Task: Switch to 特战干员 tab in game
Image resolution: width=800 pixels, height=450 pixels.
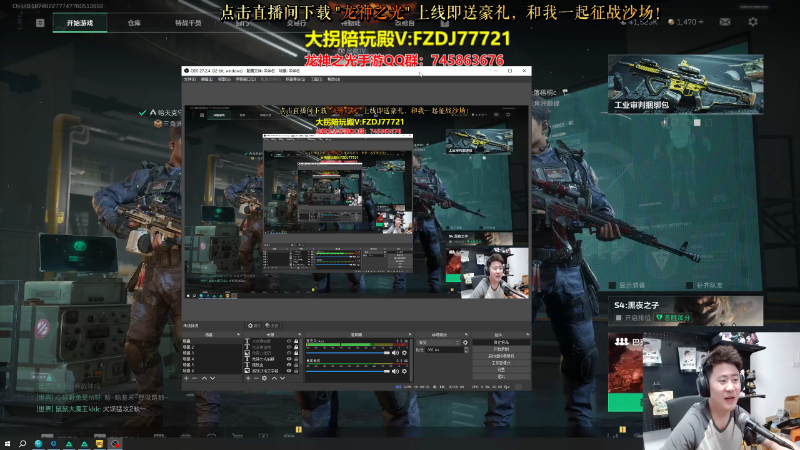Action: [188, 22]
